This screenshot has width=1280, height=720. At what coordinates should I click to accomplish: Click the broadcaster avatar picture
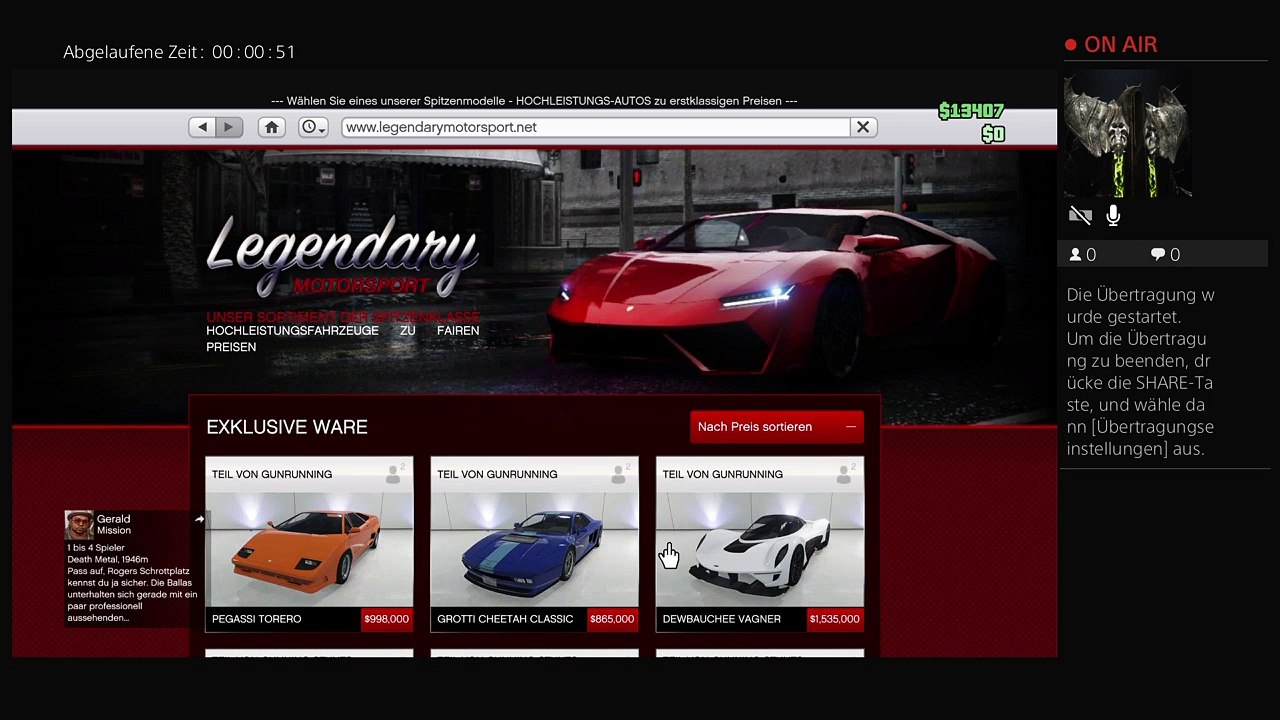(1127, 134)
